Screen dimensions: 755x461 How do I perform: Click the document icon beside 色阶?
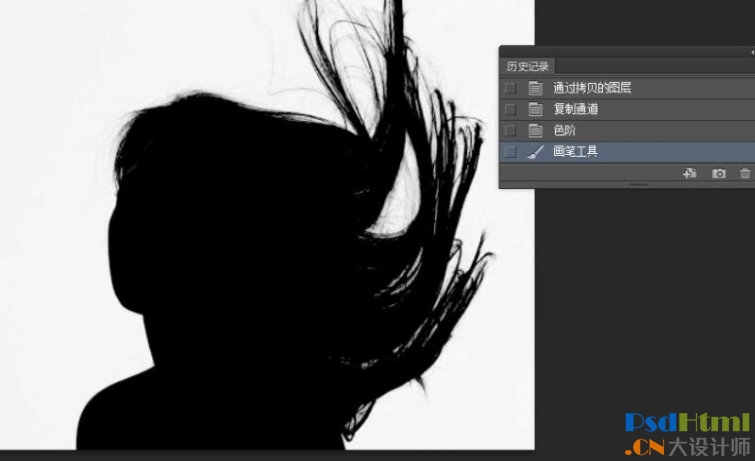(x=535, y=130)
